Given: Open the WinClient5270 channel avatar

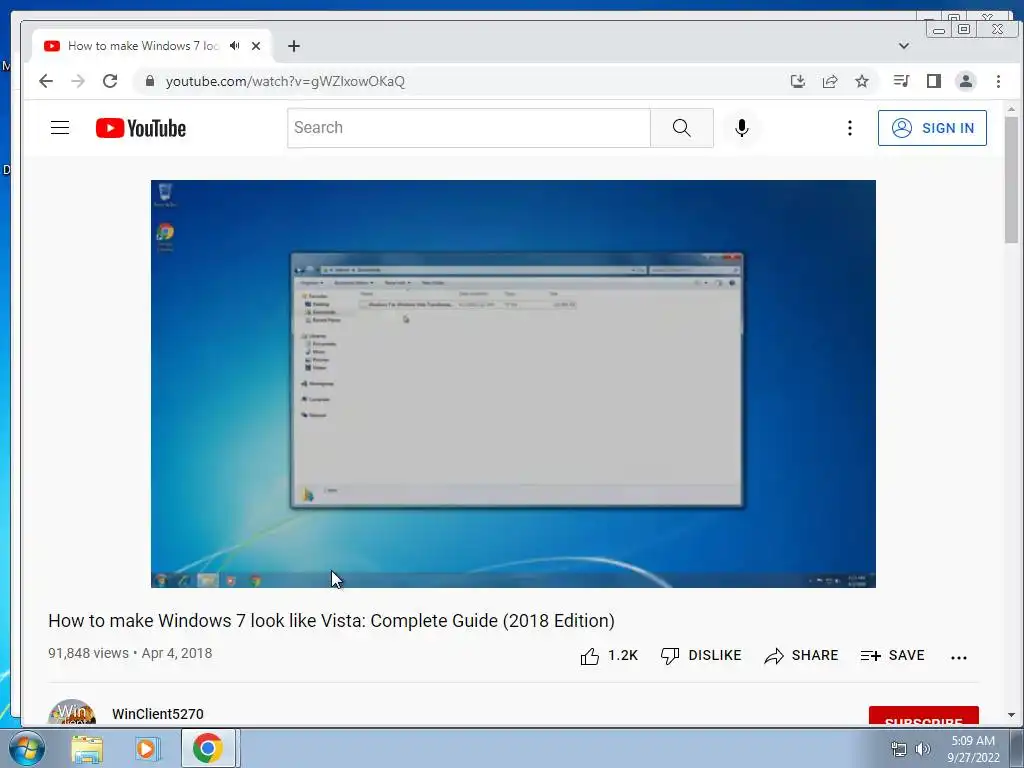Looking at the screenshot, I should pyautogui.click(x=72, y=712).
